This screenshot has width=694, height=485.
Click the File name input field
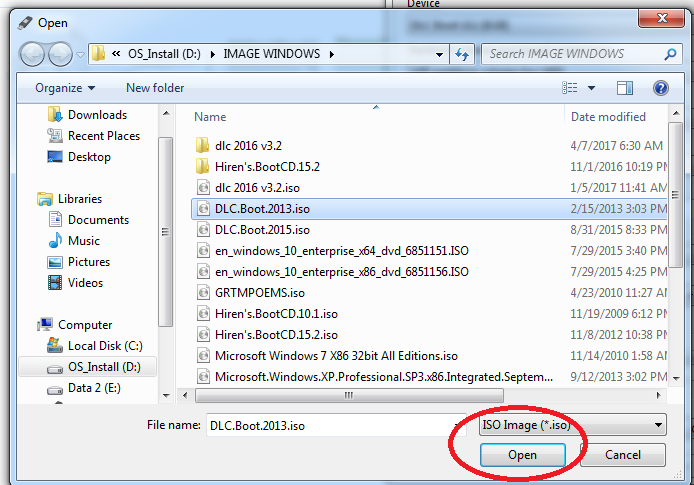pyautogui.click(x=336, y=425)
